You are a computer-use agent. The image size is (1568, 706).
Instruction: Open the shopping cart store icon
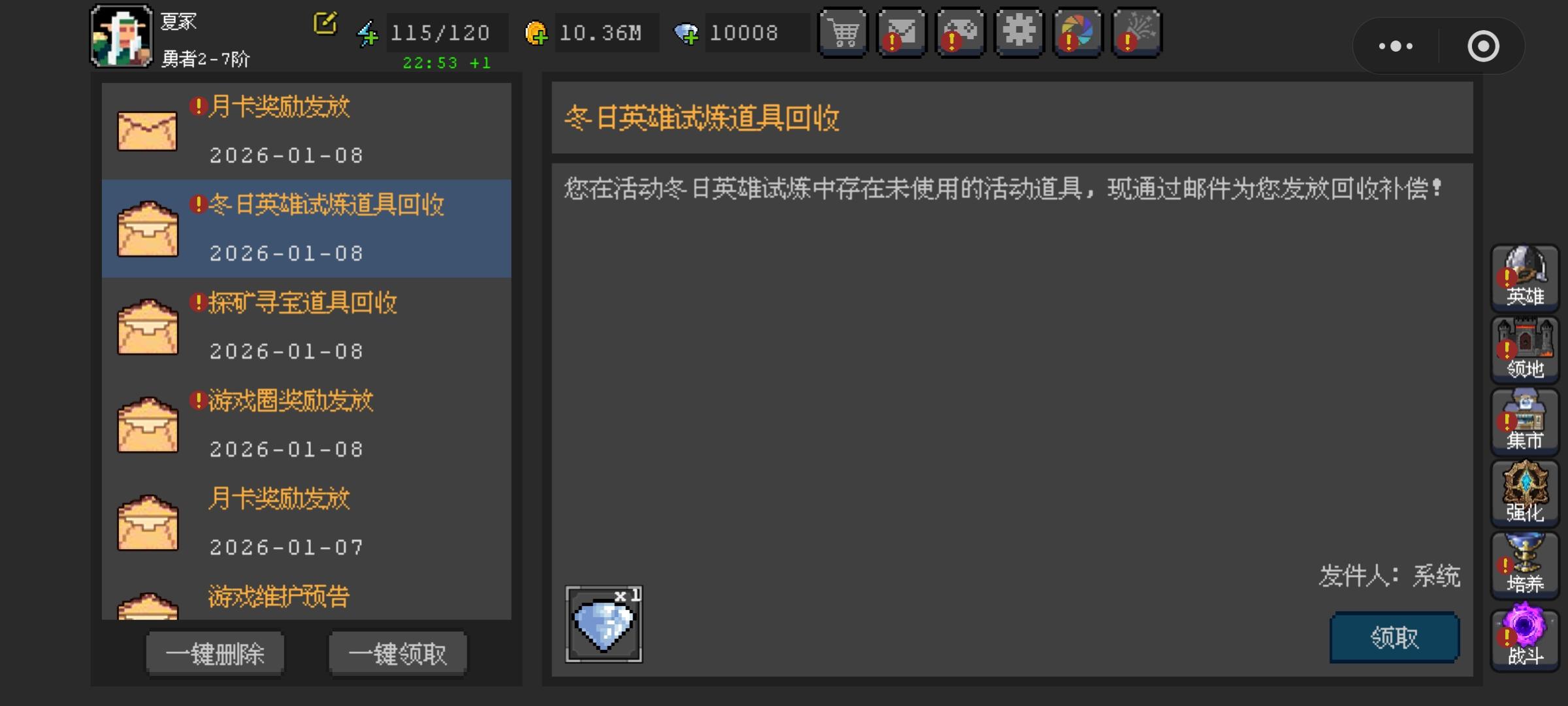[x=843, y=33]
